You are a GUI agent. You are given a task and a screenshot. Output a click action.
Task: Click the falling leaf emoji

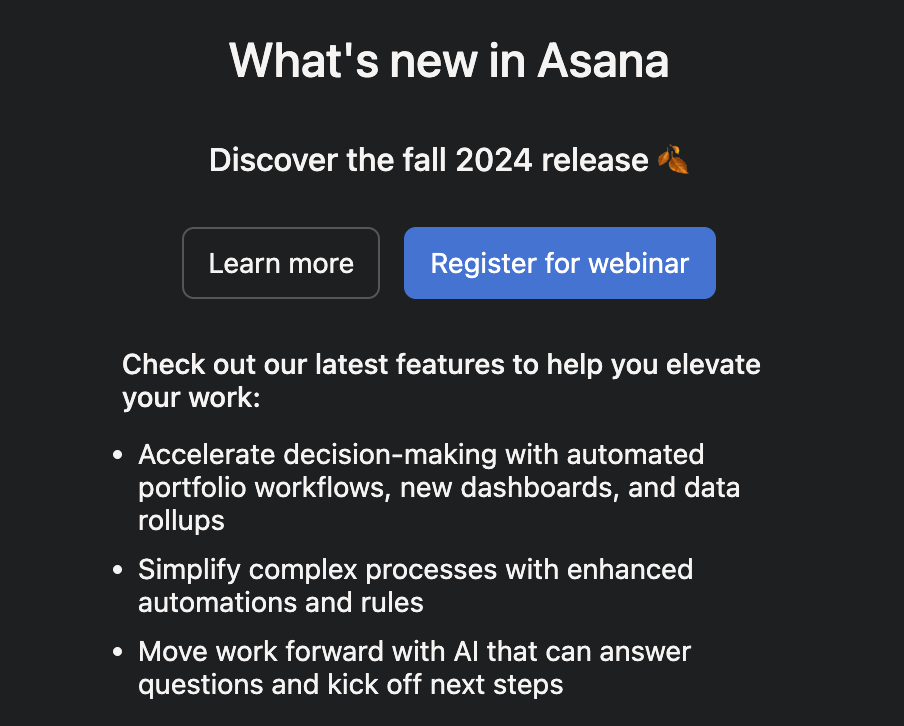point(672,159)
